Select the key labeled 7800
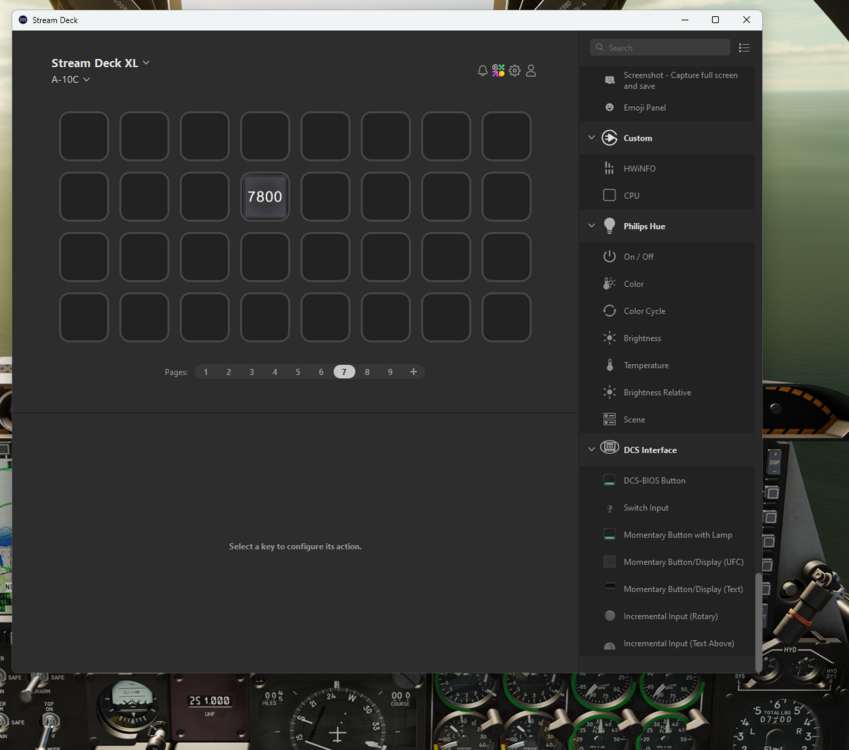Viewport: 849px width, 750px height. (265, 197)
